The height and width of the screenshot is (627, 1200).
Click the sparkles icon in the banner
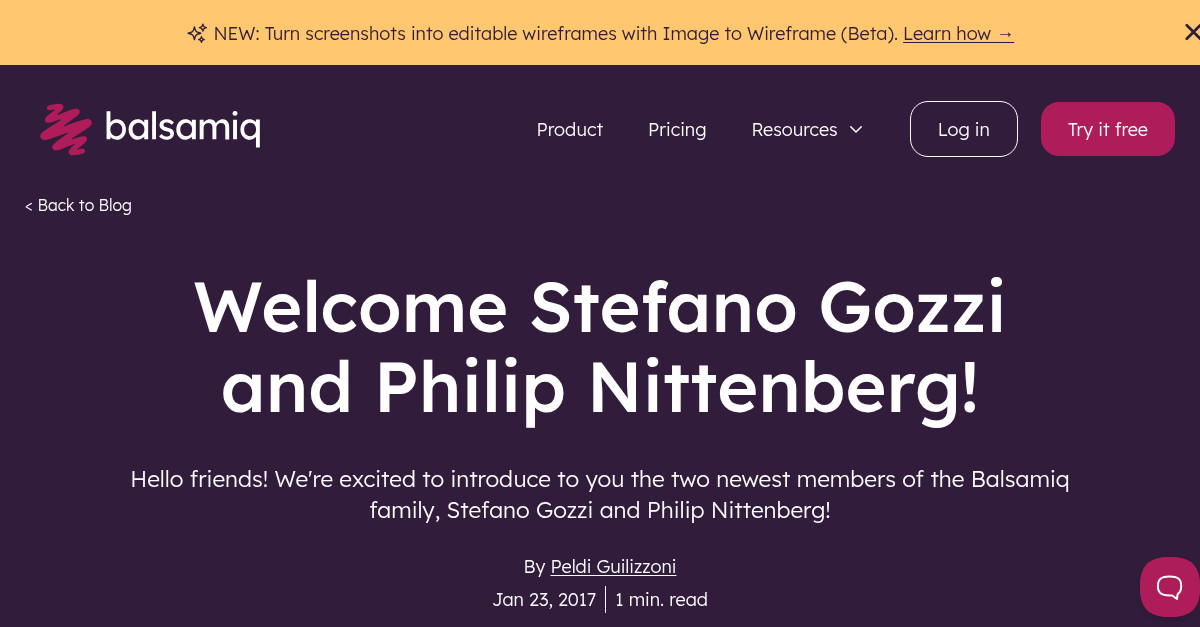pos(196,32)
